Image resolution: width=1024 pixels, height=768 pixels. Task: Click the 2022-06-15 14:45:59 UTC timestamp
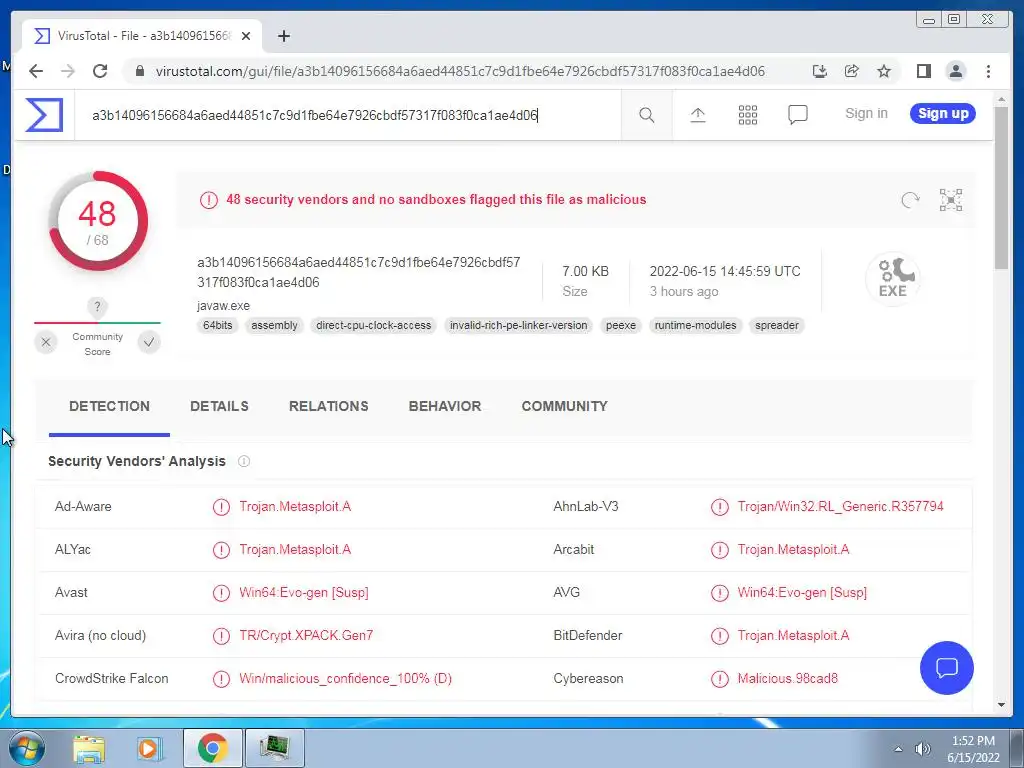(725, 271)
